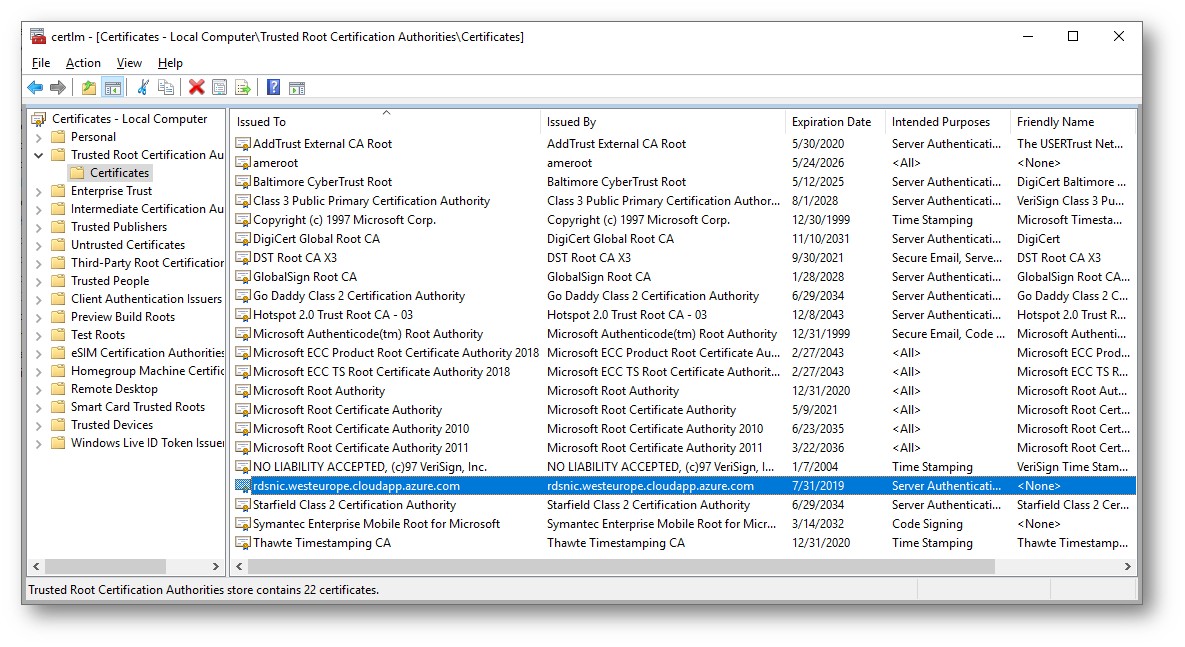Click the Baltimore CyberTrust Root certificate icon
Screen dimensions: 1185x647
[243, 181]
